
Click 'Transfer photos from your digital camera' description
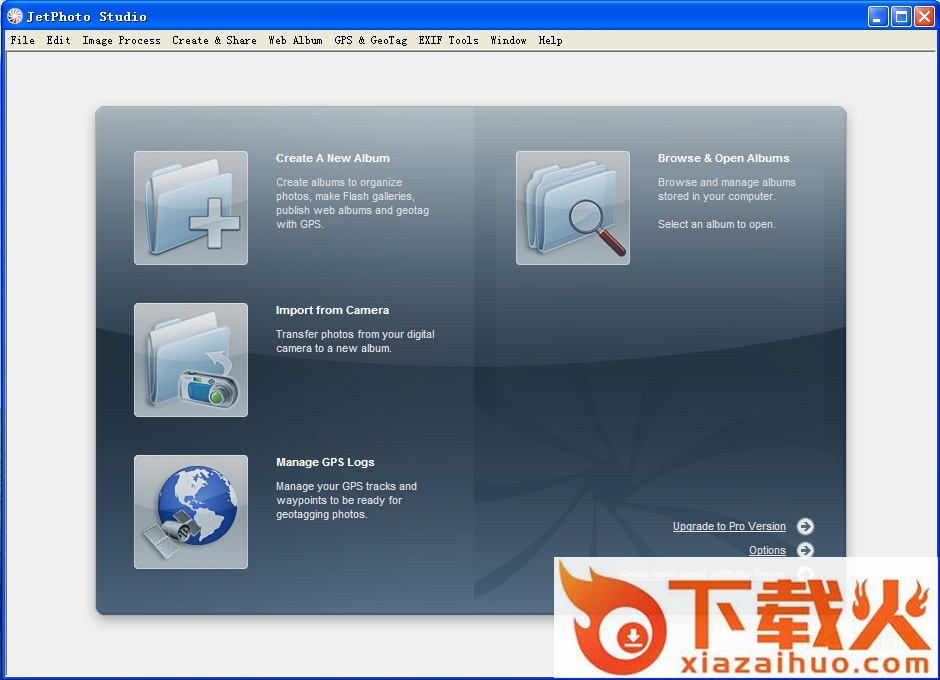355,341
